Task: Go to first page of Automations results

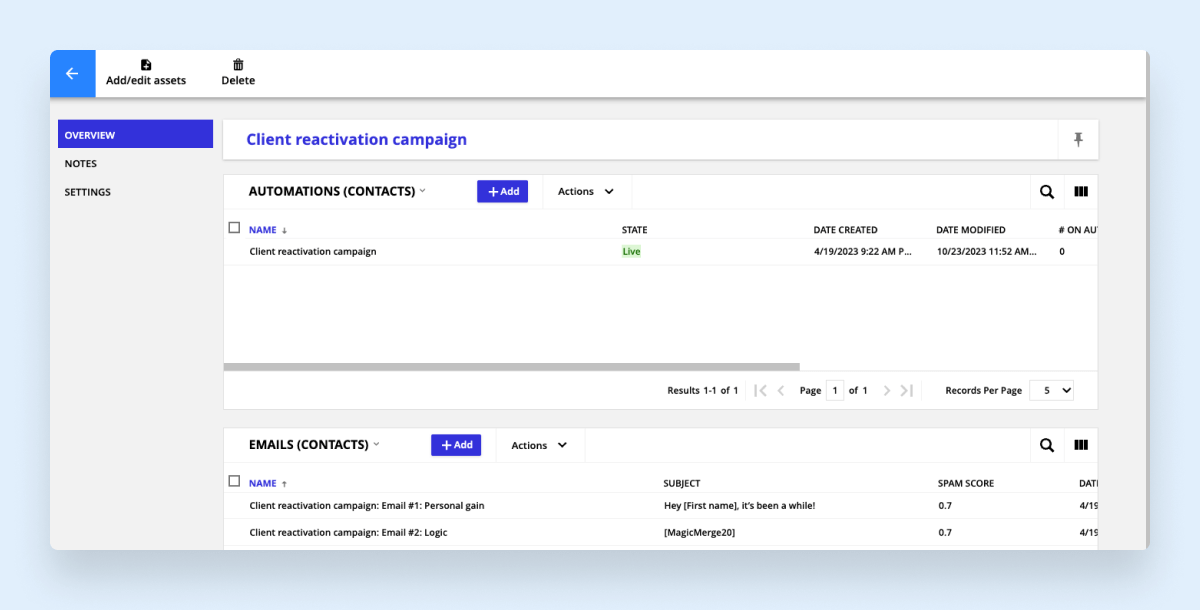Action: (x=761, y=391)
